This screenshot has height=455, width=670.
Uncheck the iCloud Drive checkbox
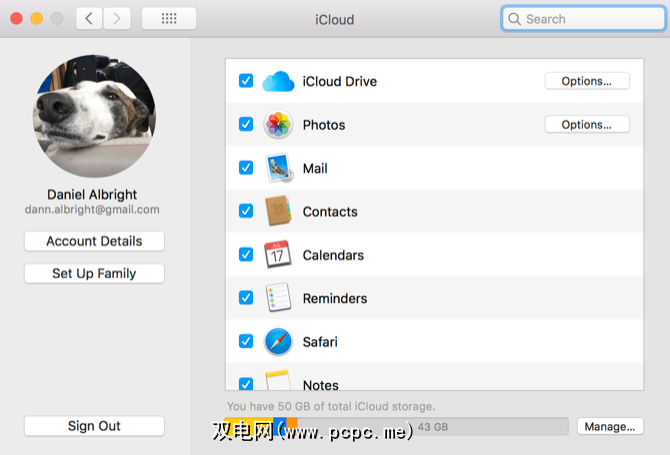[246, 81]
